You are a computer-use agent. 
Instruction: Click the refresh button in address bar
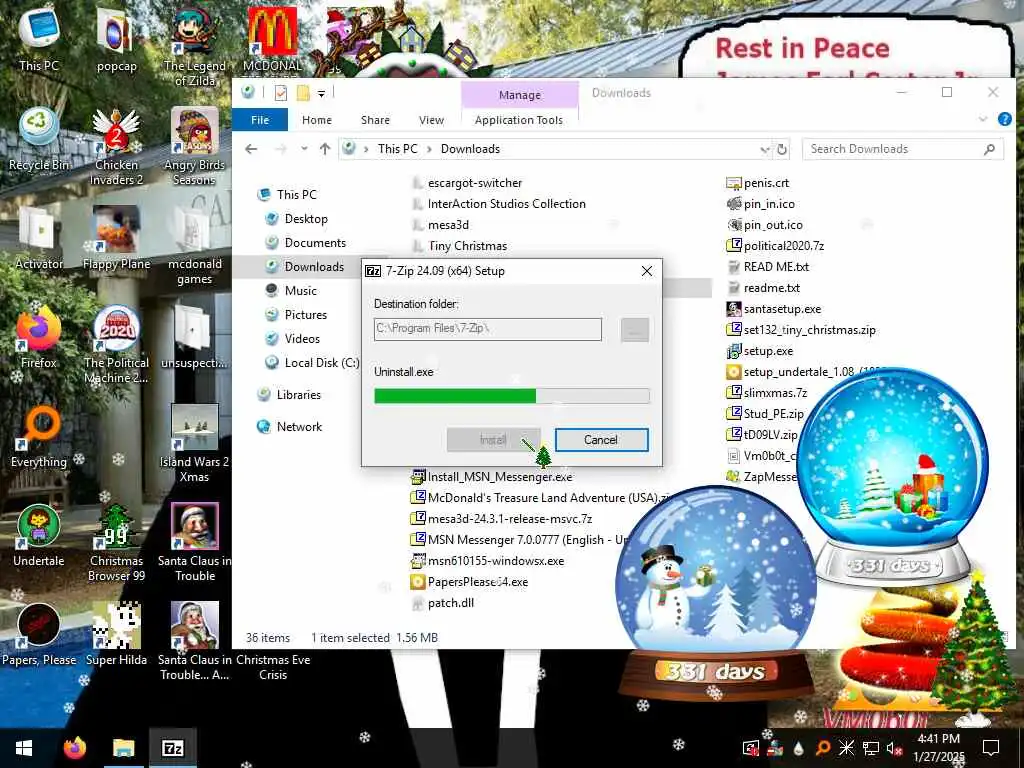[x=782, y=149]
